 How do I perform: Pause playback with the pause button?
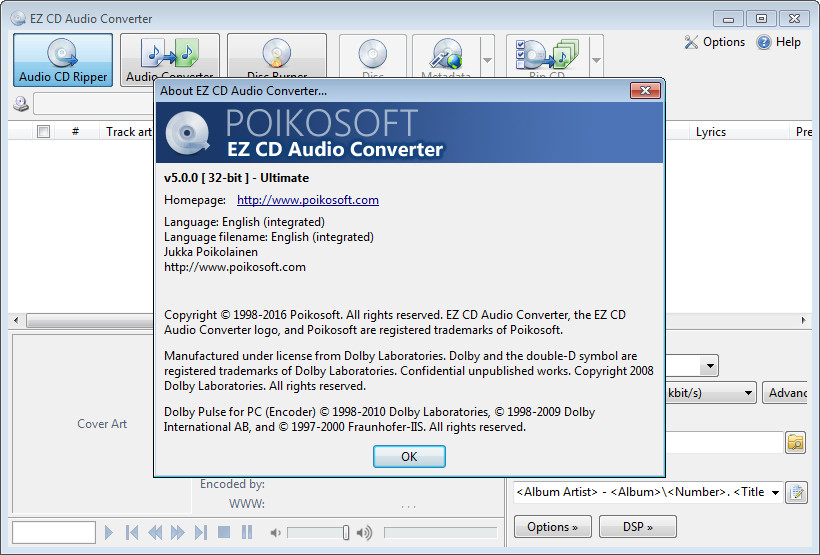pyautogui.click(x=247, y=533)
